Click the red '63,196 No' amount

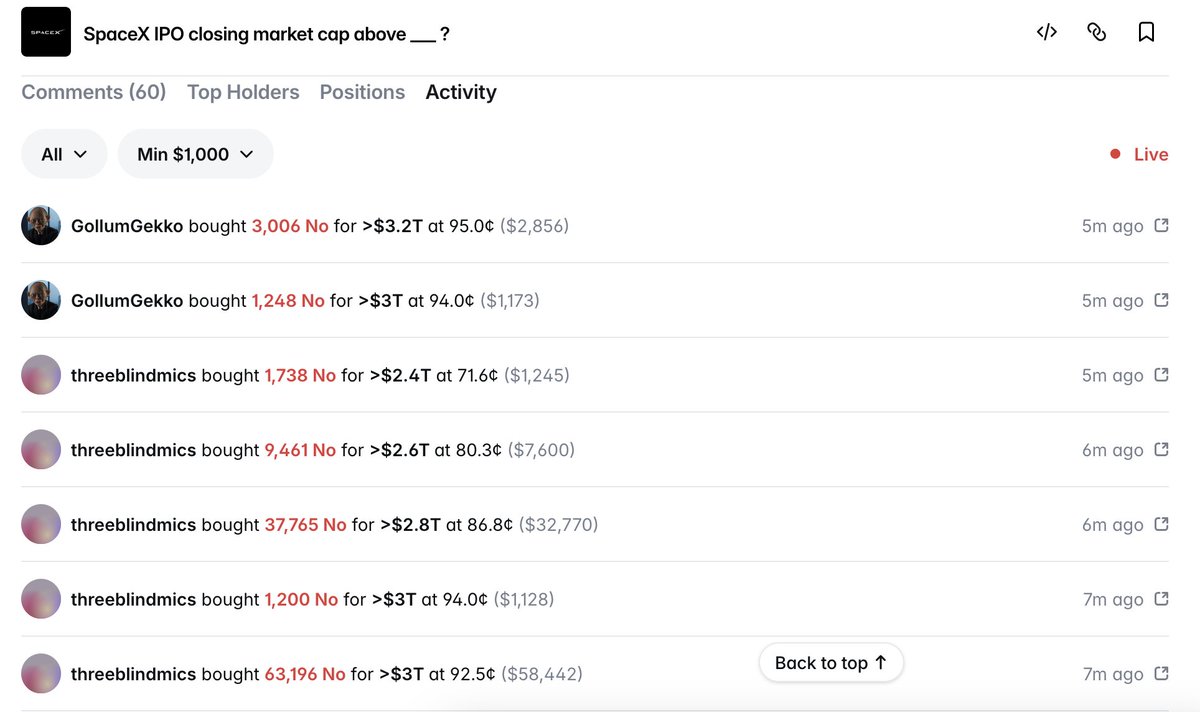(305, 674)
